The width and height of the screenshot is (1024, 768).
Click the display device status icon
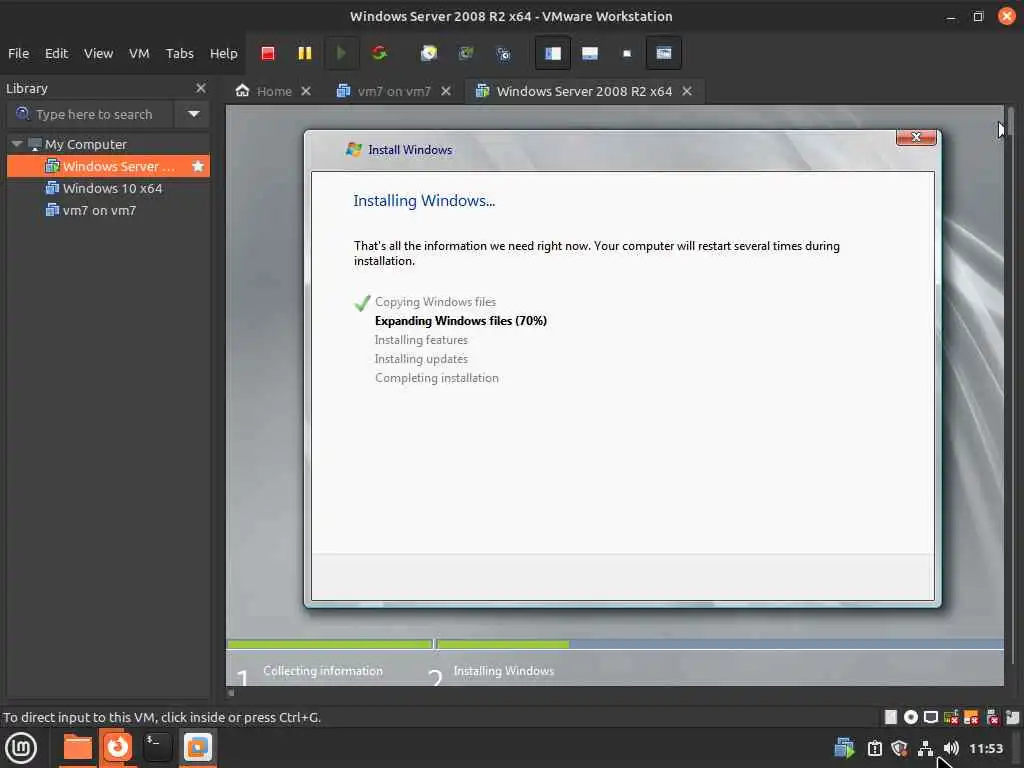931,717
